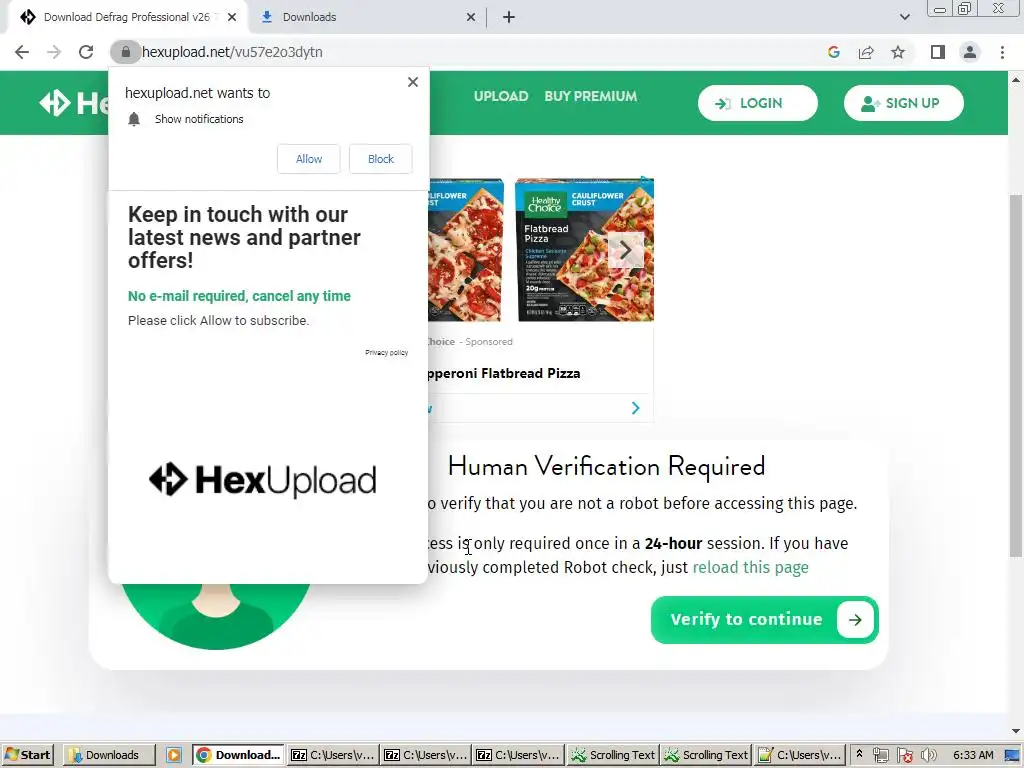Viewport: 1024px width, 768px height.
Task: Click the UPLOAD menu item
Action: [x=501, y=96]
